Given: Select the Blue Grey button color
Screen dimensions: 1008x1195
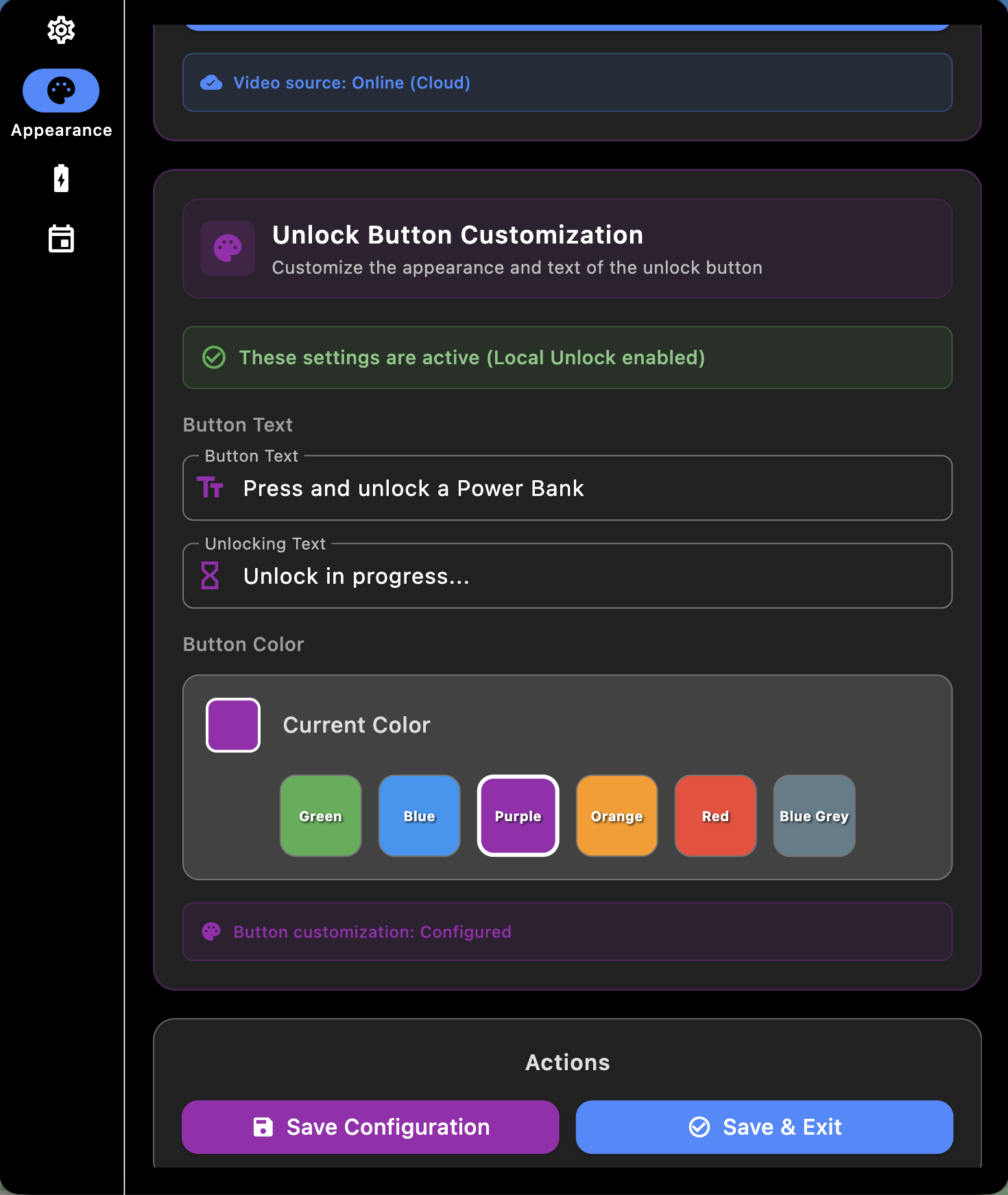Looking at the screenshot, I should coord(814,816).
